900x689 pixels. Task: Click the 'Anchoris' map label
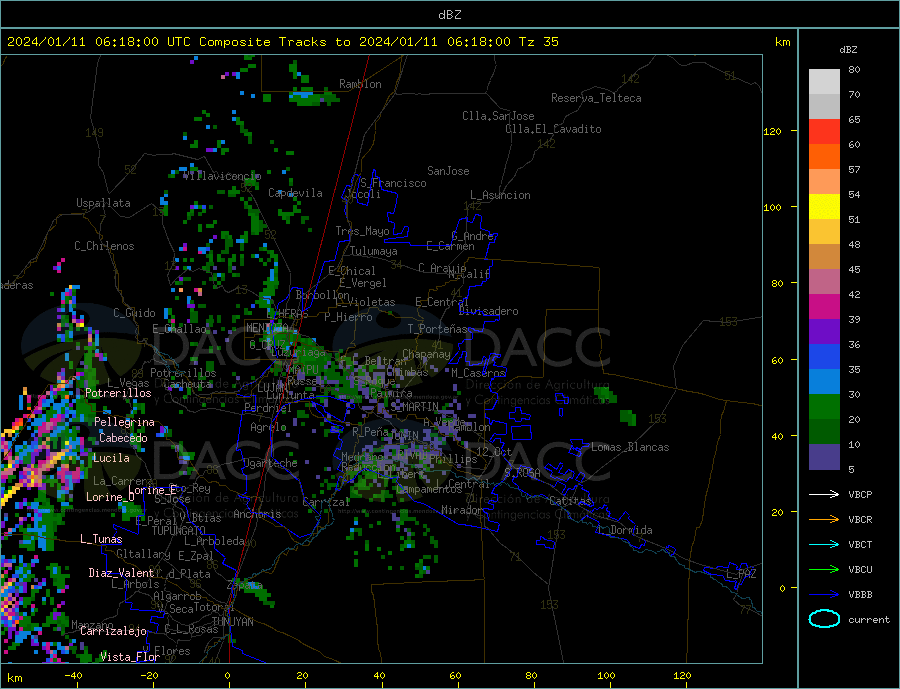257,514
